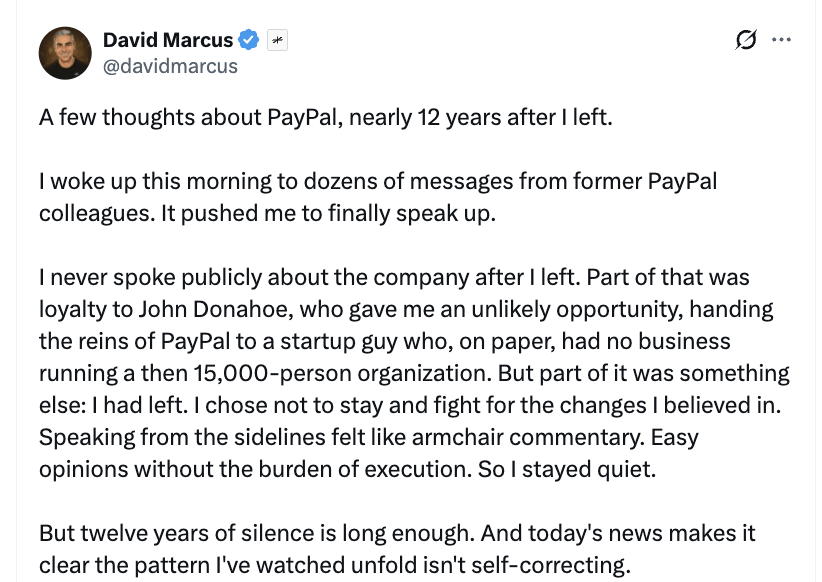
Task: Click the Grok explain-post icon
Action: [x=745, y=40]
